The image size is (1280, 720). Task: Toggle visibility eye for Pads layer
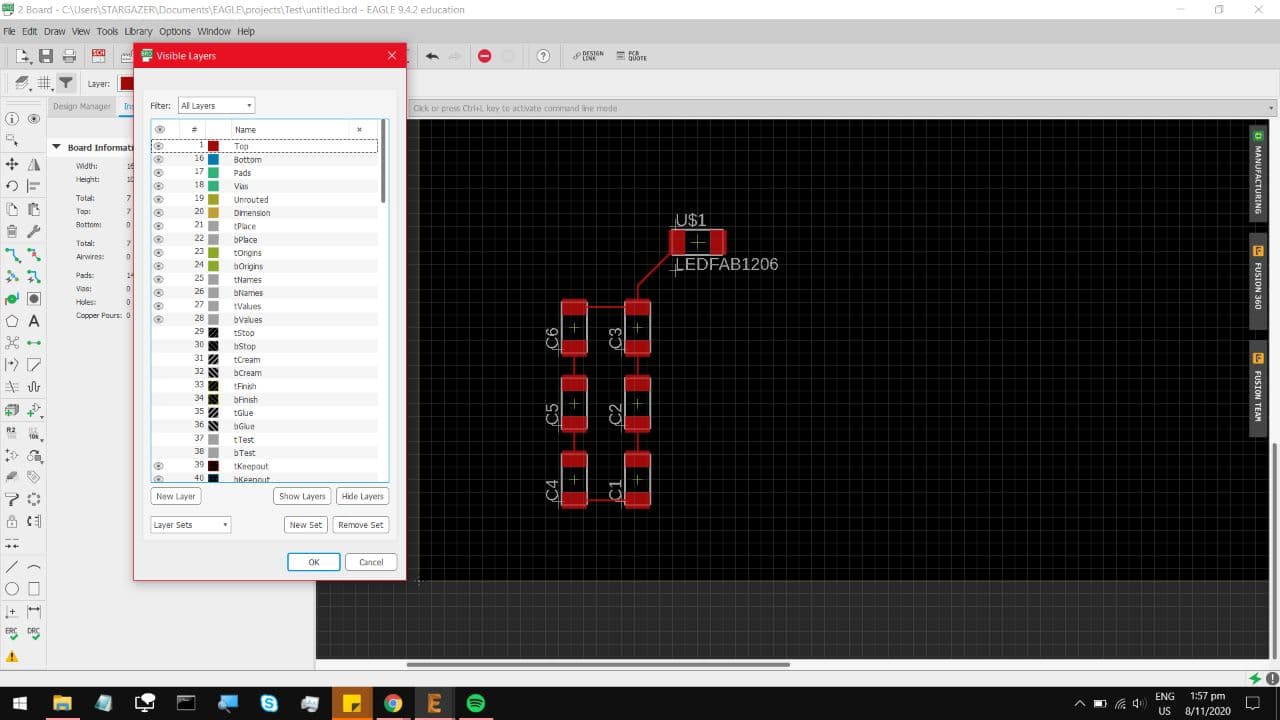(159, 172)
